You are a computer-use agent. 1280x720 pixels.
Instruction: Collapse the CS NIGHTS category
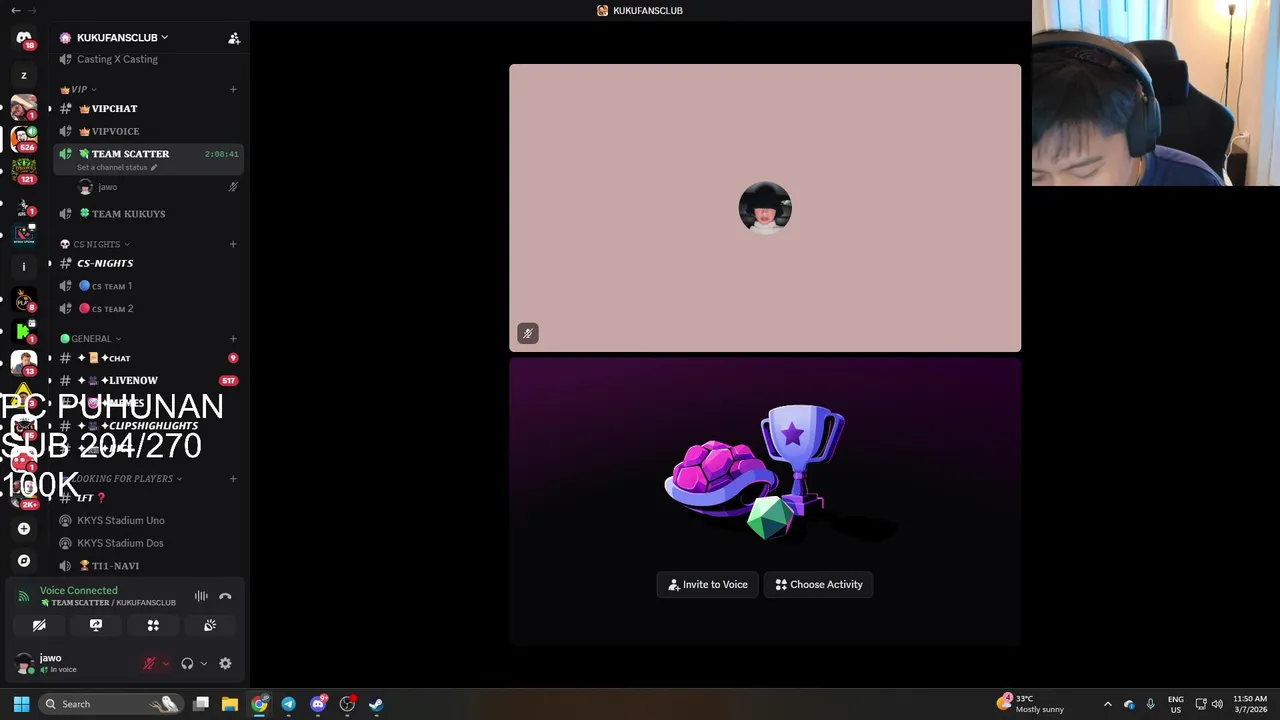(95, 244)
